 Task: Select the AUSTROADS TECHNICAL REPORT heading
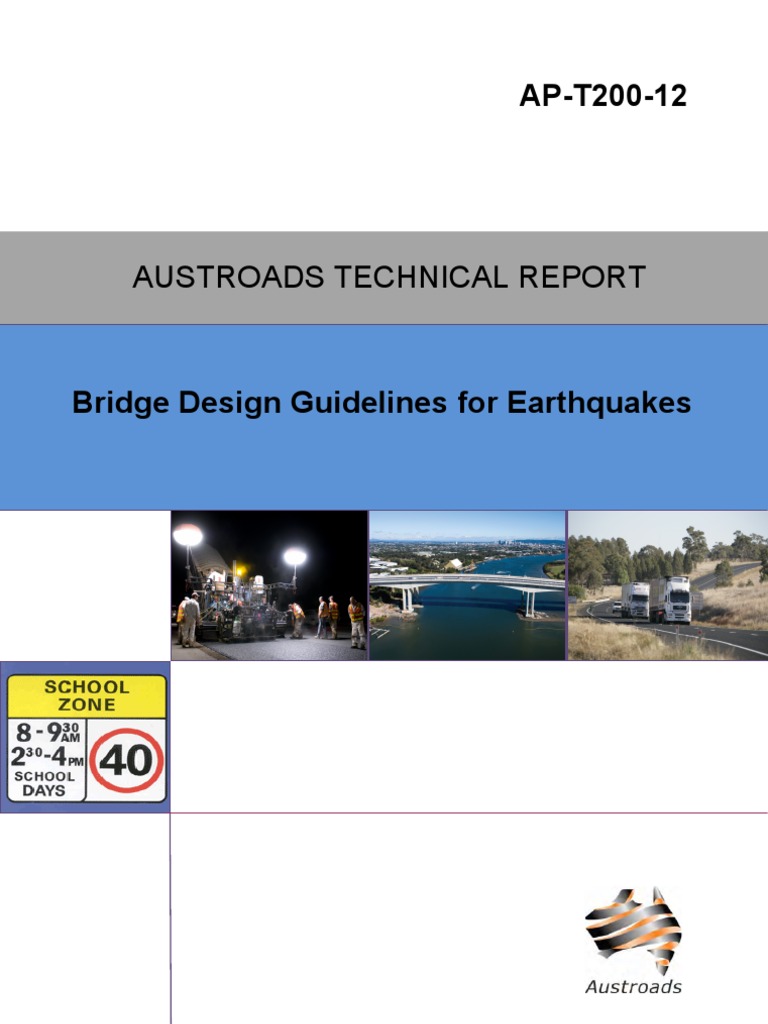tap(389, 277)
